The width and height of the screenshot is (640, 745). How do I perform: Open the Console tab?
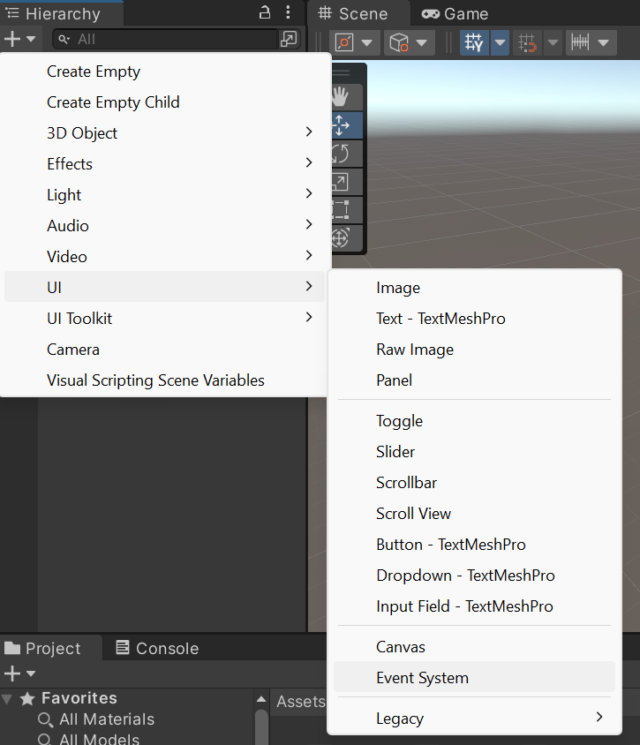point(157,648)
